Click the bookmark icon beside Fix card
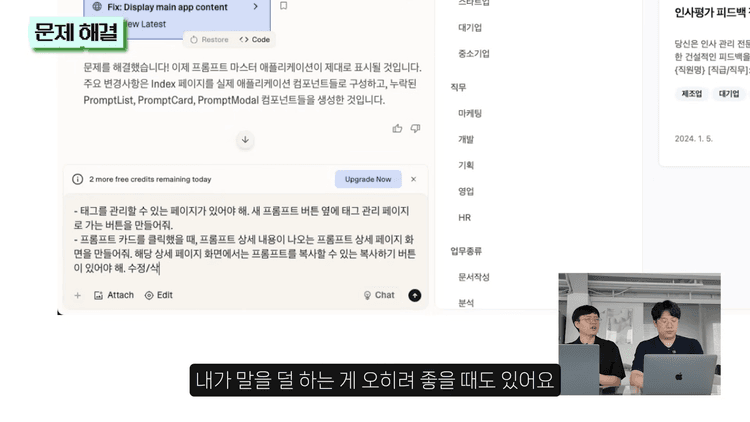Viewport: 750px width, 422px height. point(283,6)
